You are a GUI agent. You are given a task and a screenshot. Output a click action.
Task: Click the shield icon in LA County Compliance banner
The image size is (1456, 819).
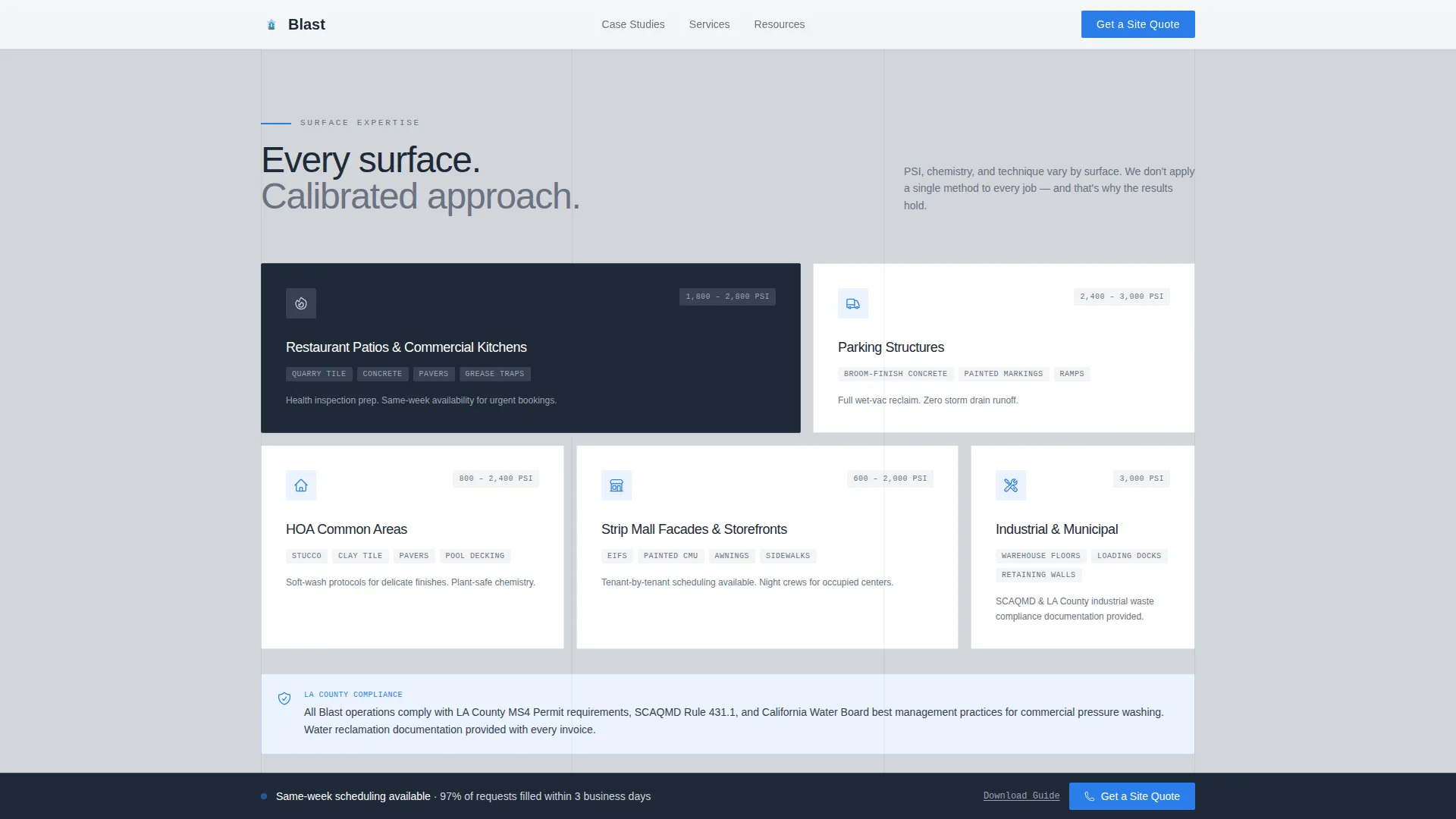click(284, 698)
